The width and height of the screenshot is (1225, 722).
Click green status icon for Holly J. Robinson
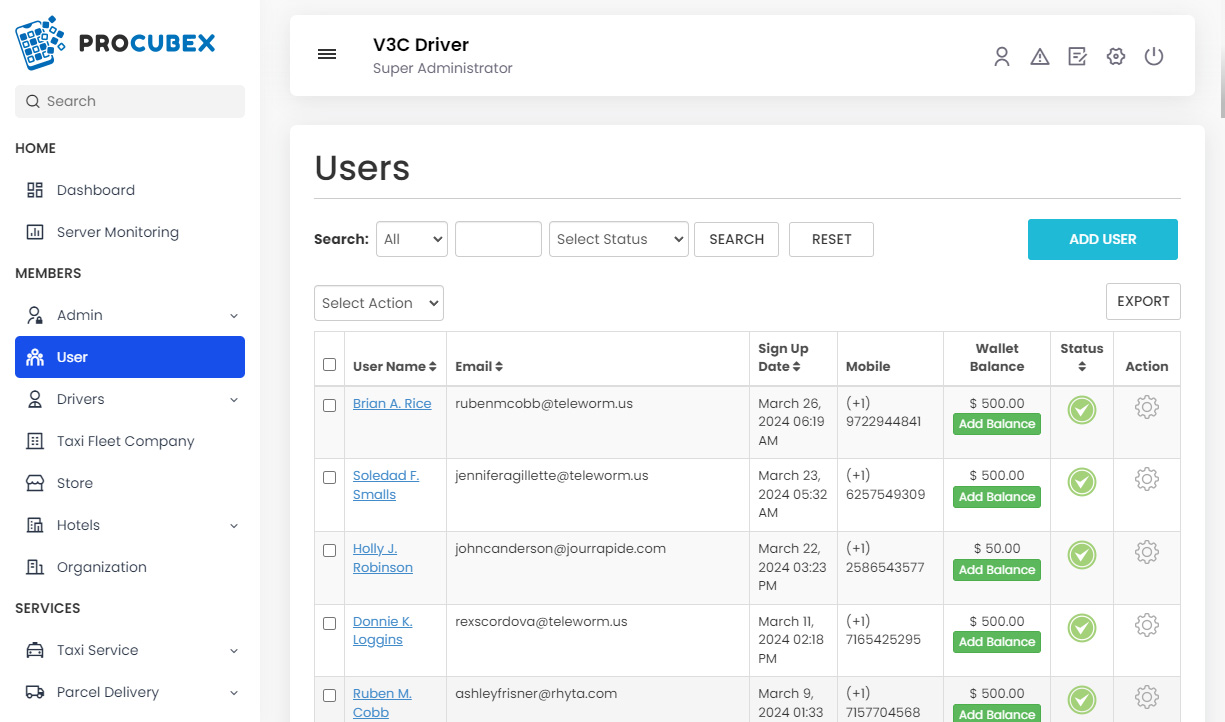(x=1081, y=554)
